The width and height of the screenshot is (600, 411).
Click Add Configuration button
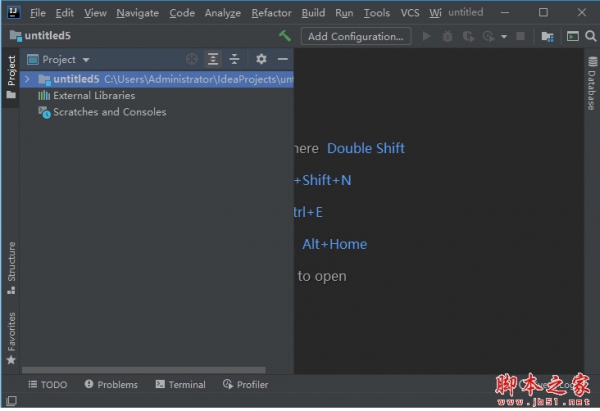coord(356,36)
